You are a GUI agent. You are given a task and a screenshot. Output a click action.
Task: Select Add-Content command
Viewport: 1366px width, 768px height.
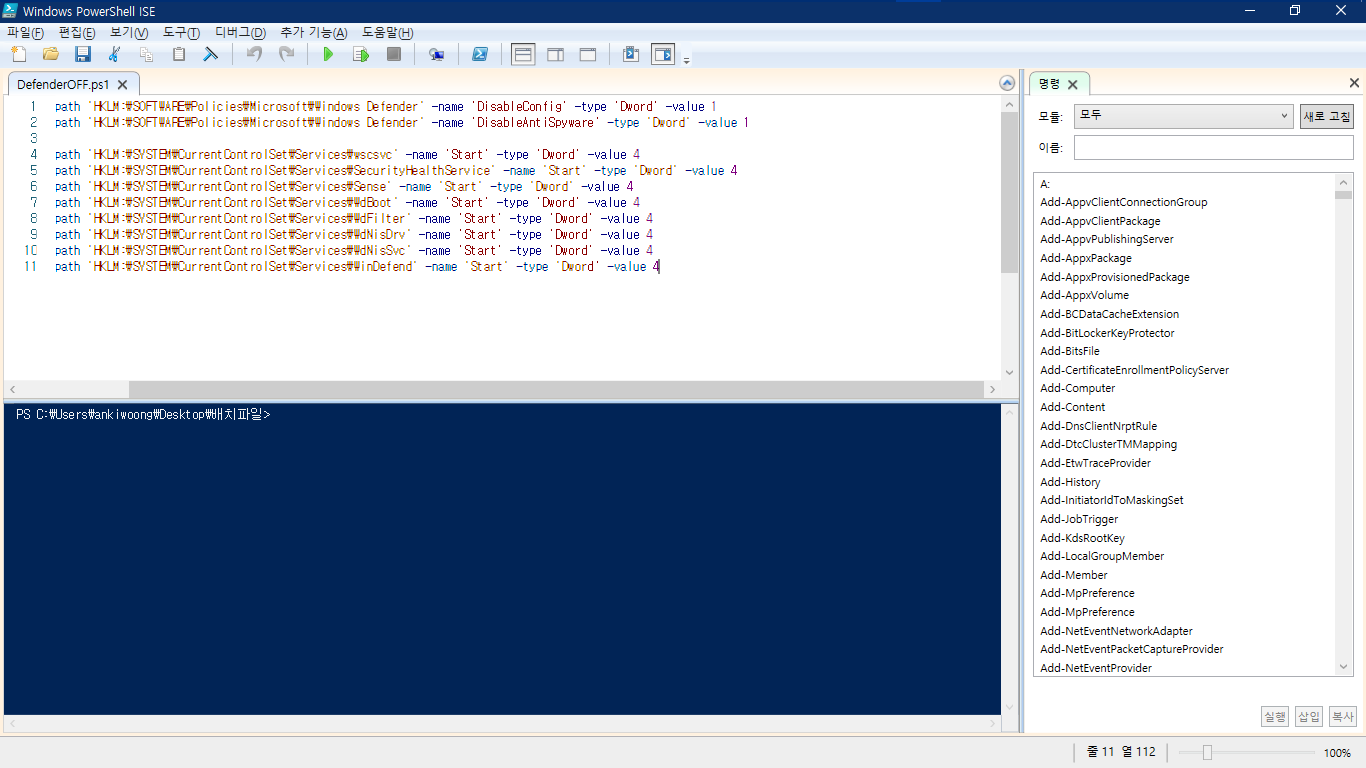1072,407
